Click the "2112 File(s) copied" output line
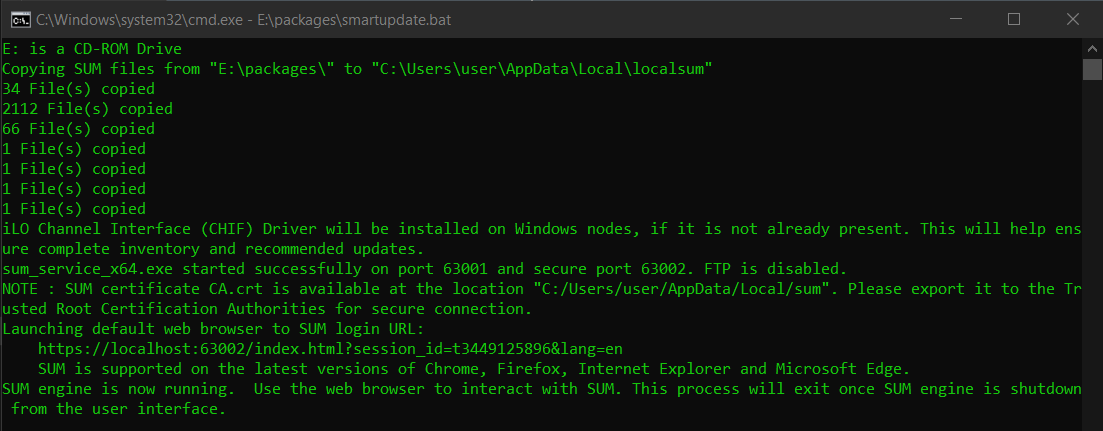 (x=87, y=109)
